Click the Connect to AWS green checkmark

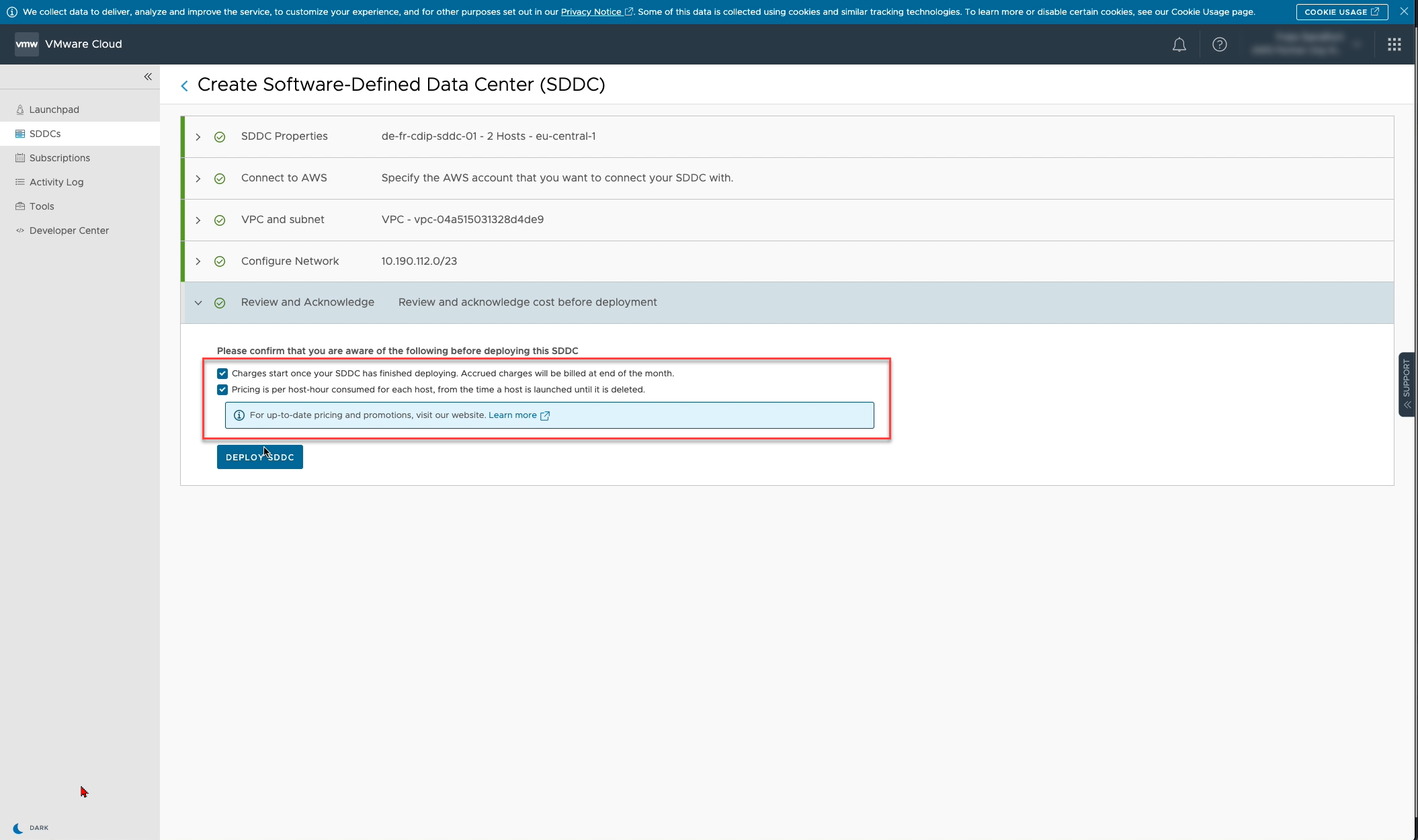point(220,179)
